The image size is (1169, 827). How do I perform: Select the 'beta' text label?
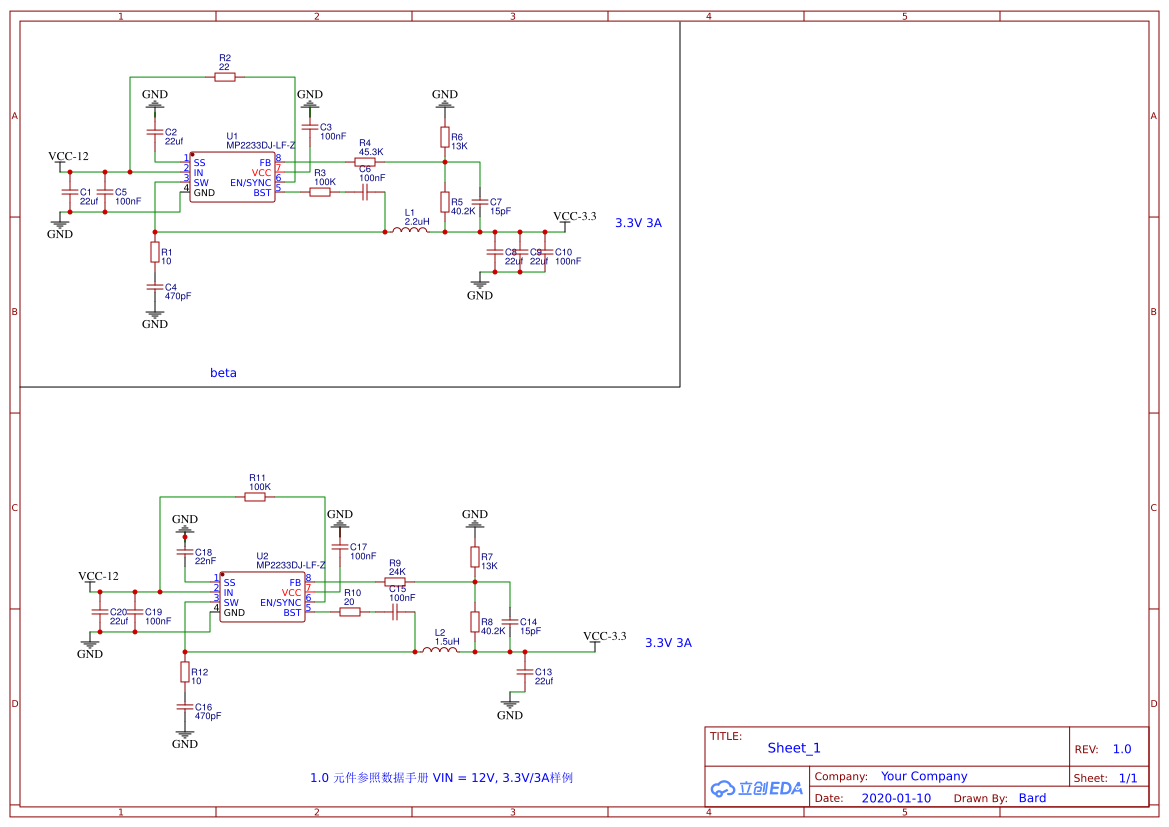click(x=223, y=373)
